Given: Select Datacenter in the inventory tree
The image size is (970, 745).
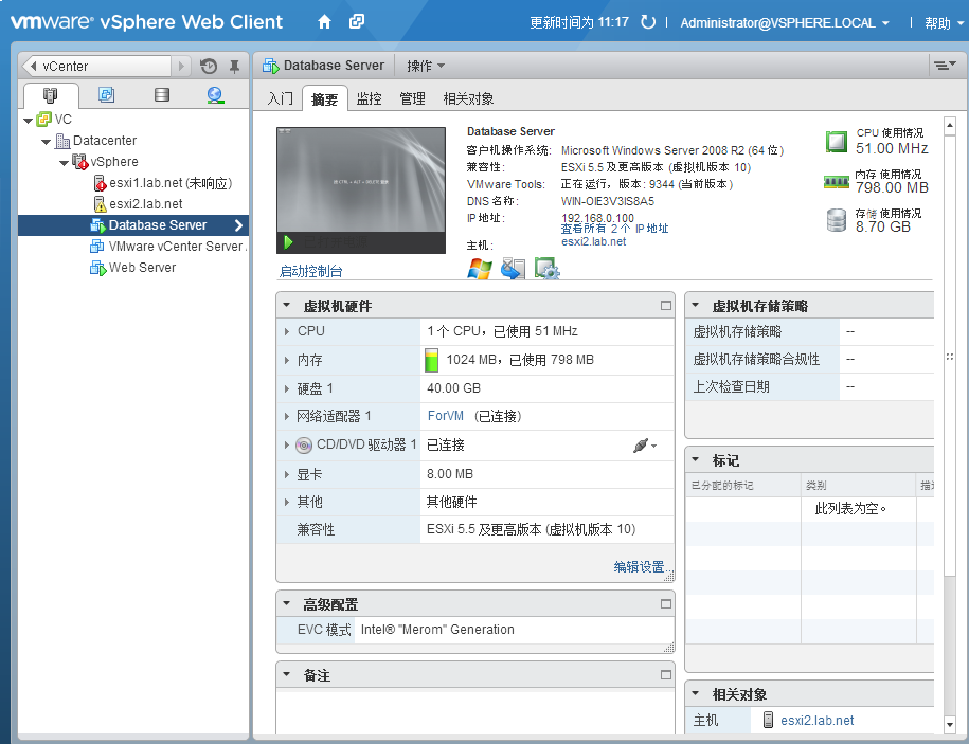Looking at the screenshot, I should [96, 140].
